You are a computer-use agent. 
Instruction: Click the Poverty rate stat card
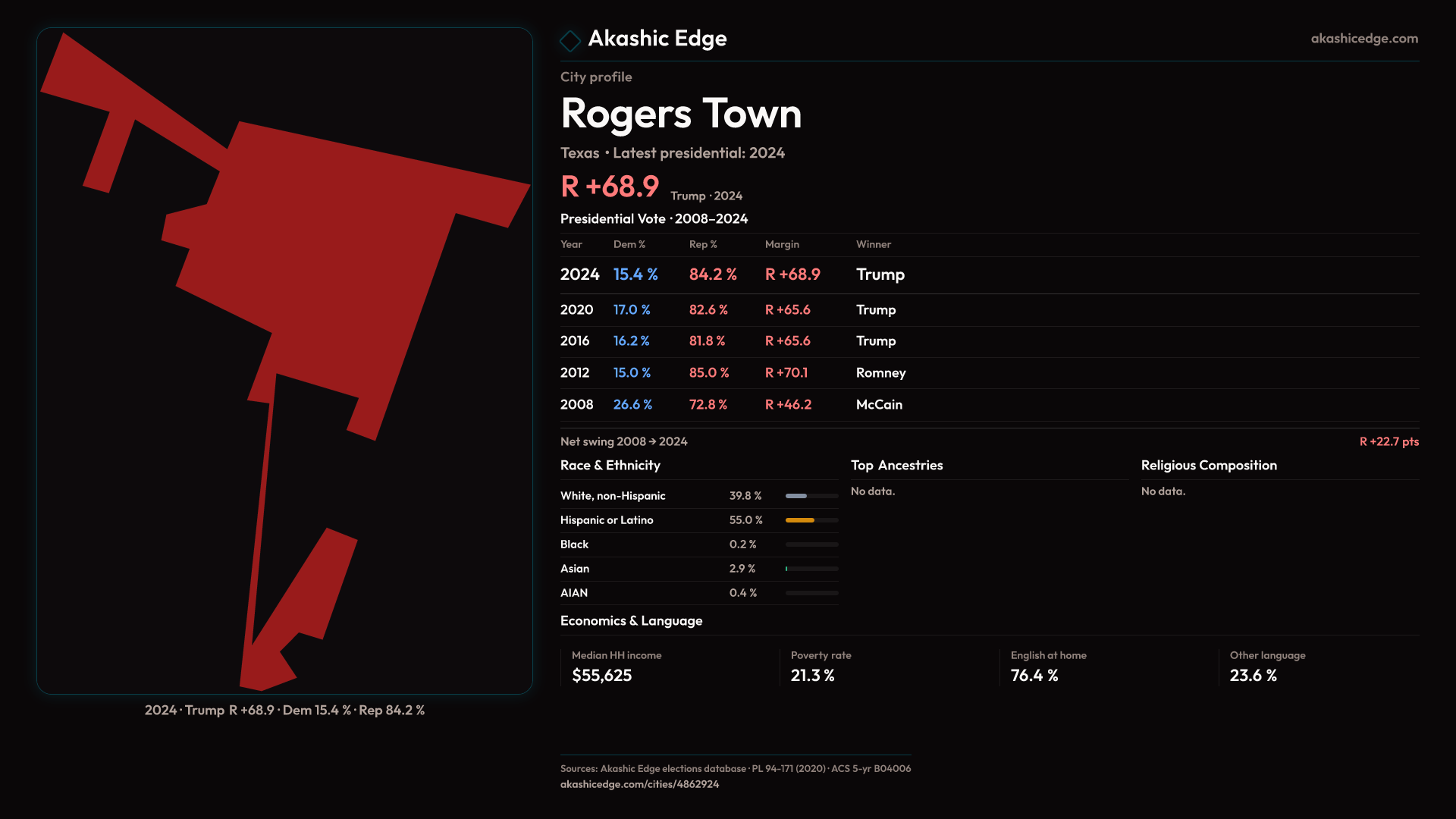[821, 667]
